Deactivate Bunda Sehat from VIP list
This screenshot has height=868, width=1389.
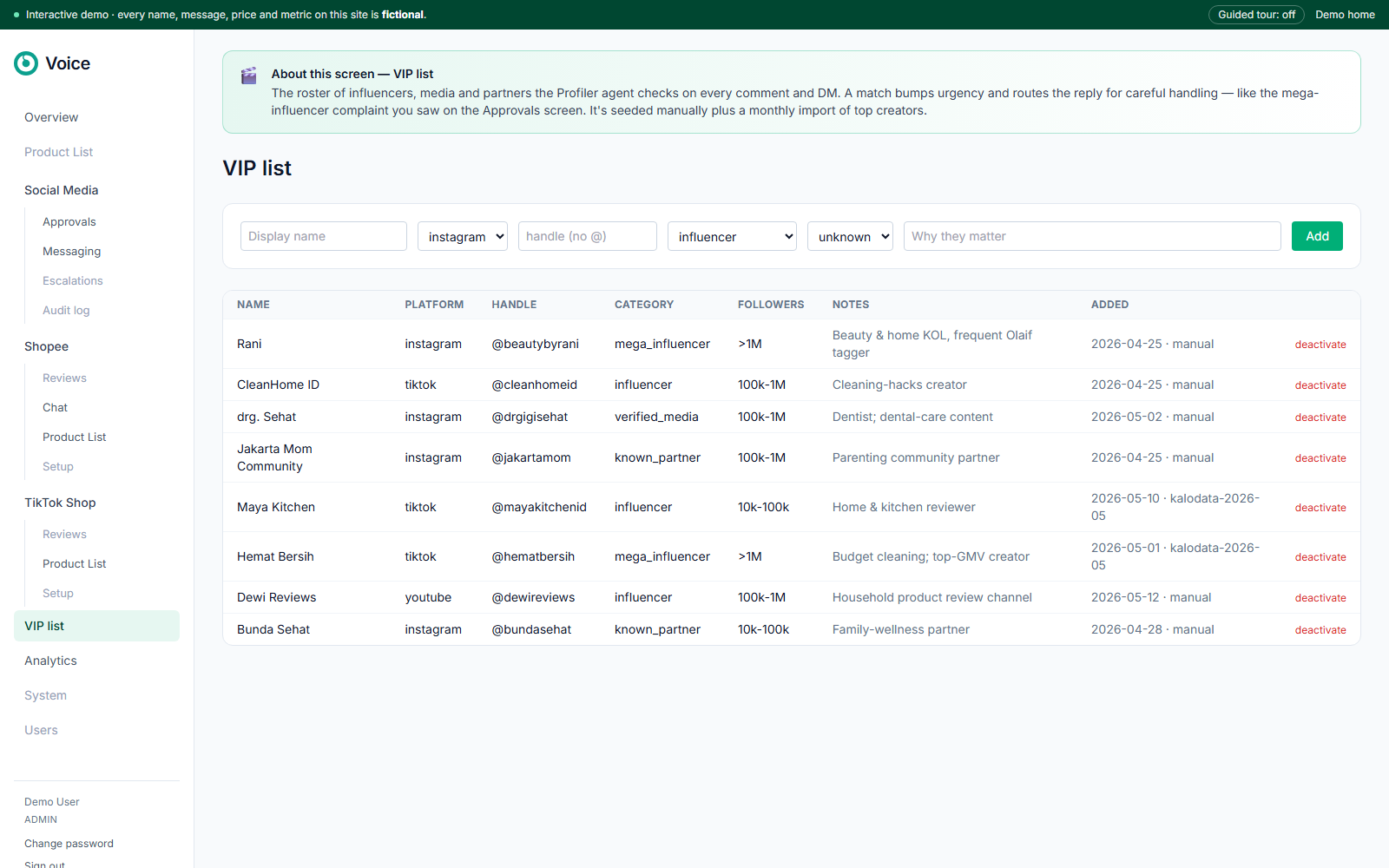click(1320, 630)
